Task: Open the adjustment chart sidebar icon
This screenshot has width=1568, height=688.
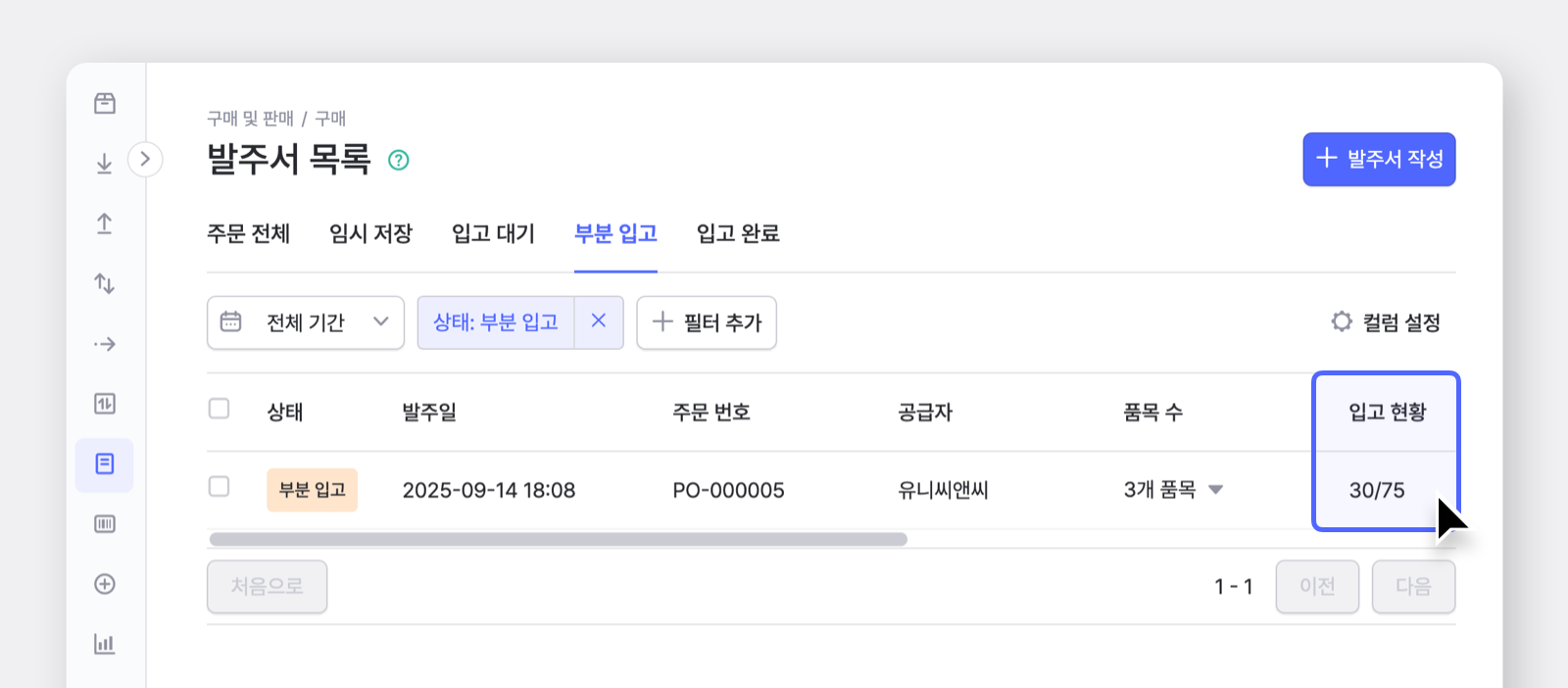Action: tap(105, 404)
